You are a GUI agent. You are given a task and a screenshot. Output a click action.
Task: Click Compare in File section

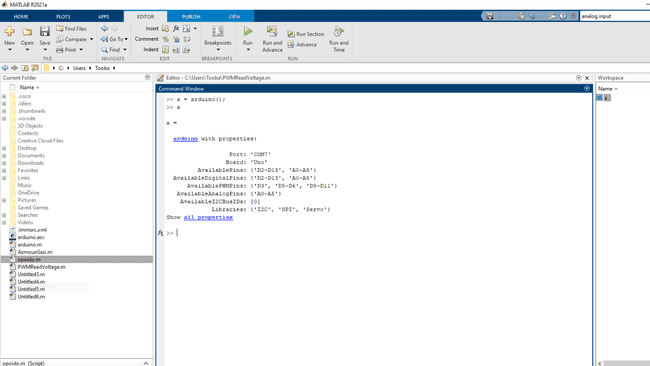point(71,39)
